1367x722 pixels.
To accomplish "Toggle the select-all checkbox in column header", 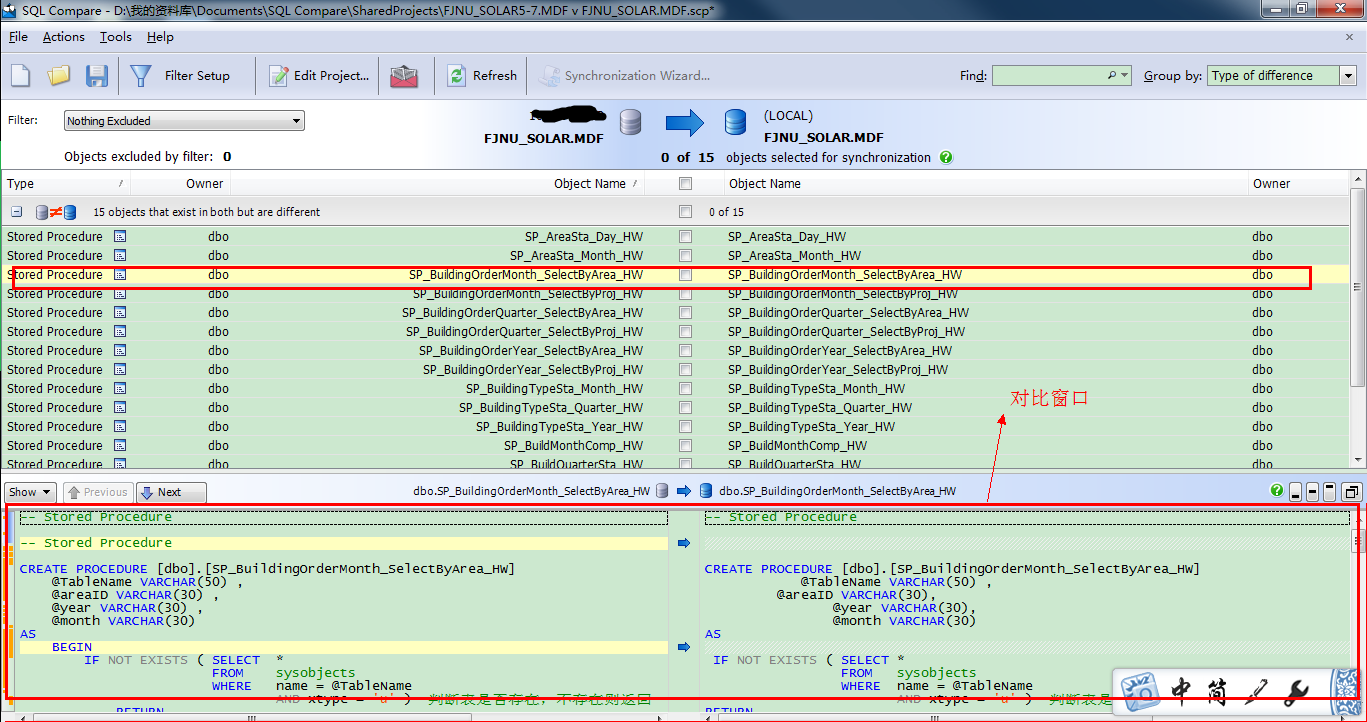I will pos(685,184).
